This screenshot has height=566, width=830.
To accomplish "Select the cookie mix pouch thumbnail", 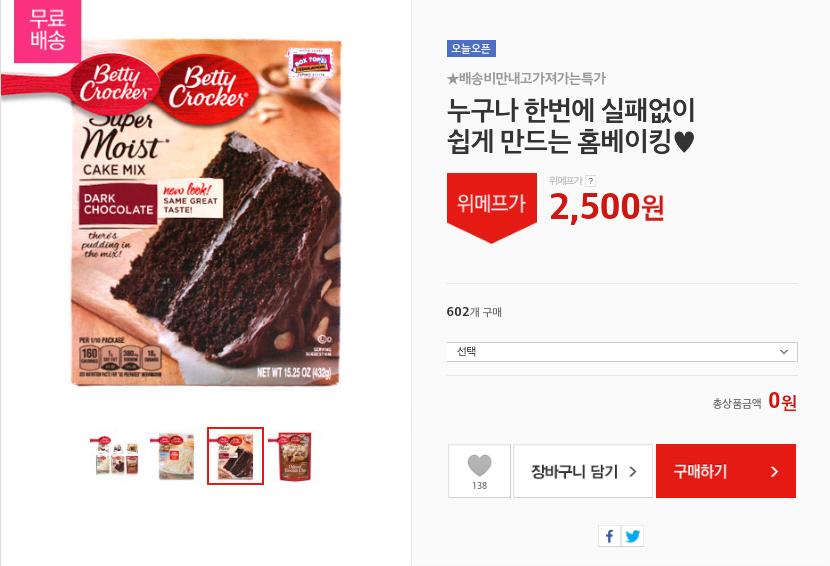I will 294,455.
